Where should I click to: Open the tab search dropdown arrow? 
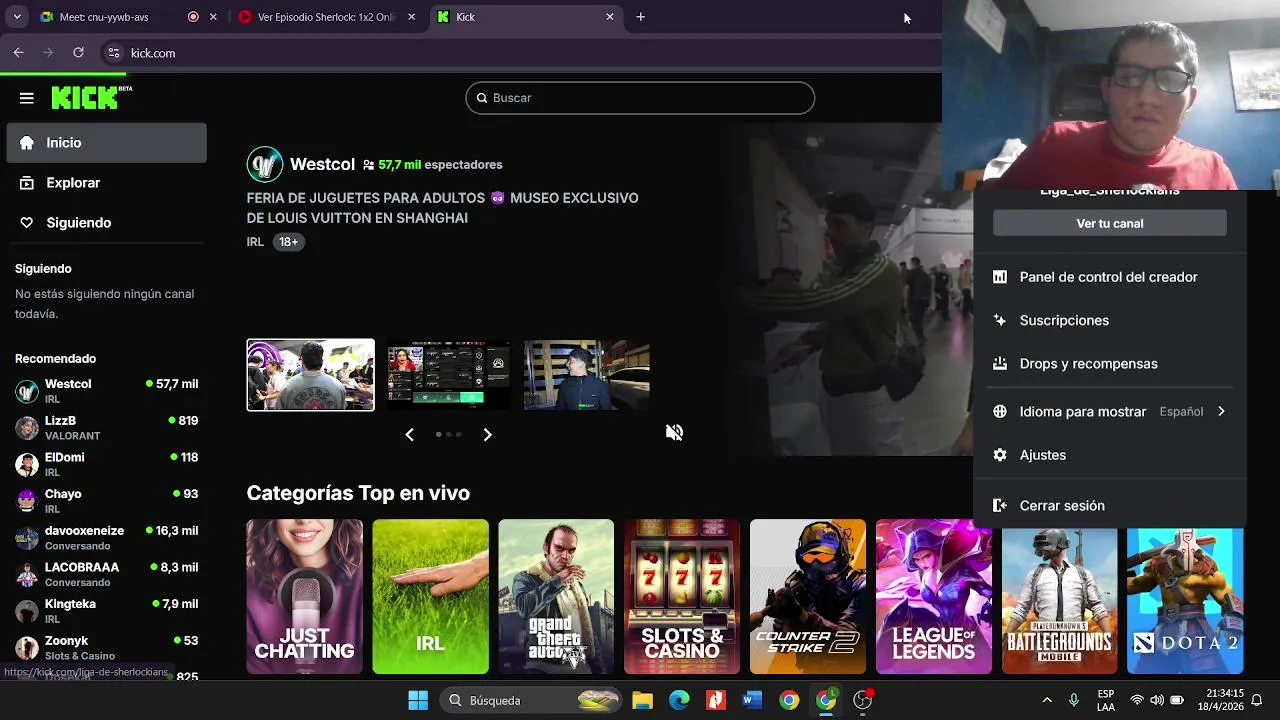pos(16,17)
